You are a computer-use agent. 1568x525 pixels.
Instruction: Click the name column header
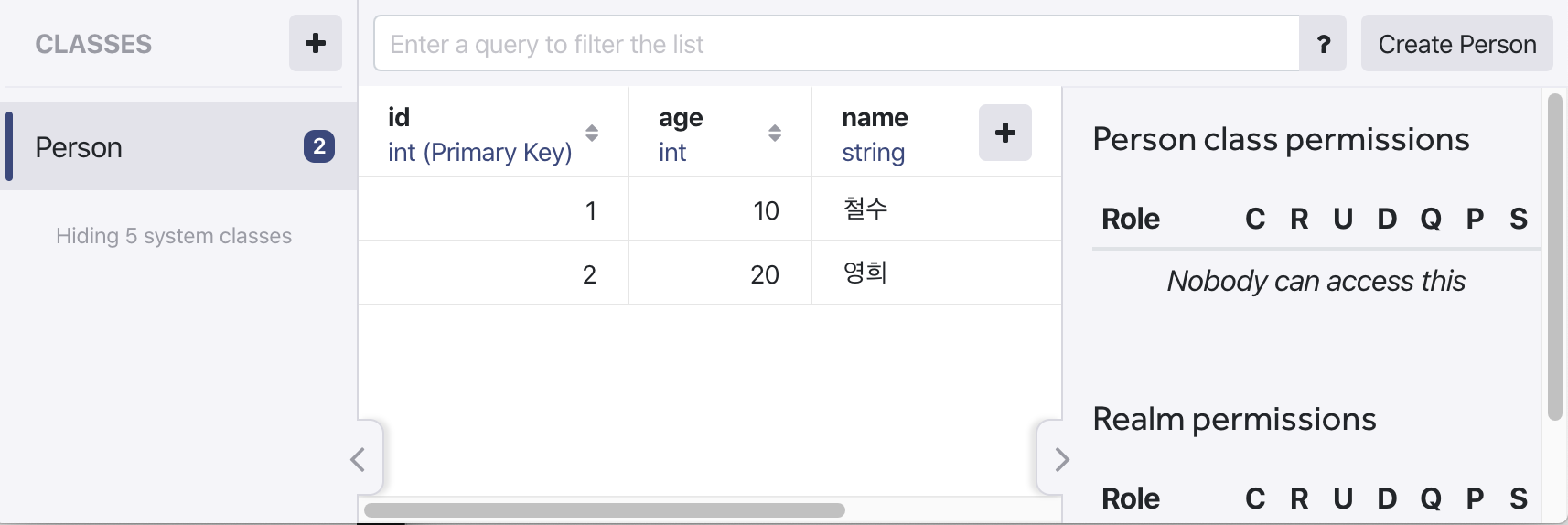tap(875, 118)
